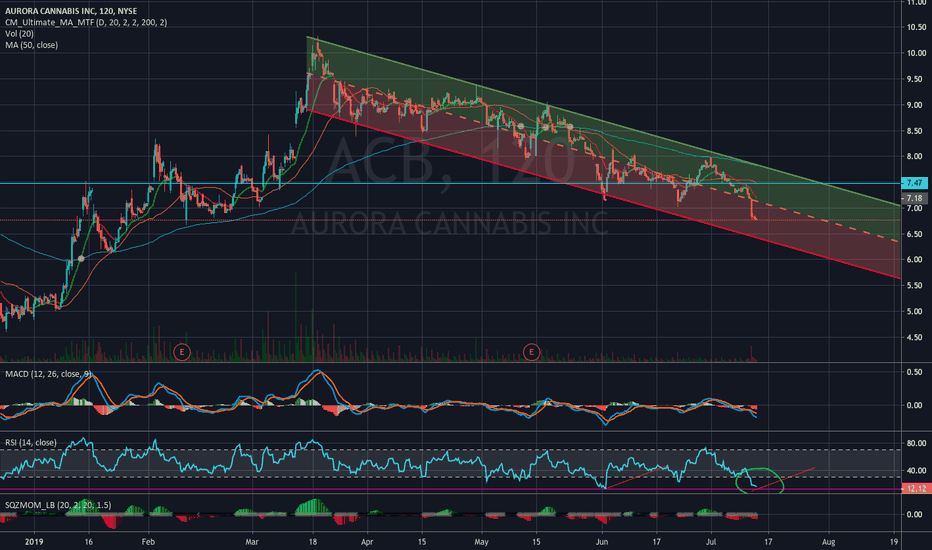Click the earnings marker near February
Screen dimensions: 932x550
[181, 352]
